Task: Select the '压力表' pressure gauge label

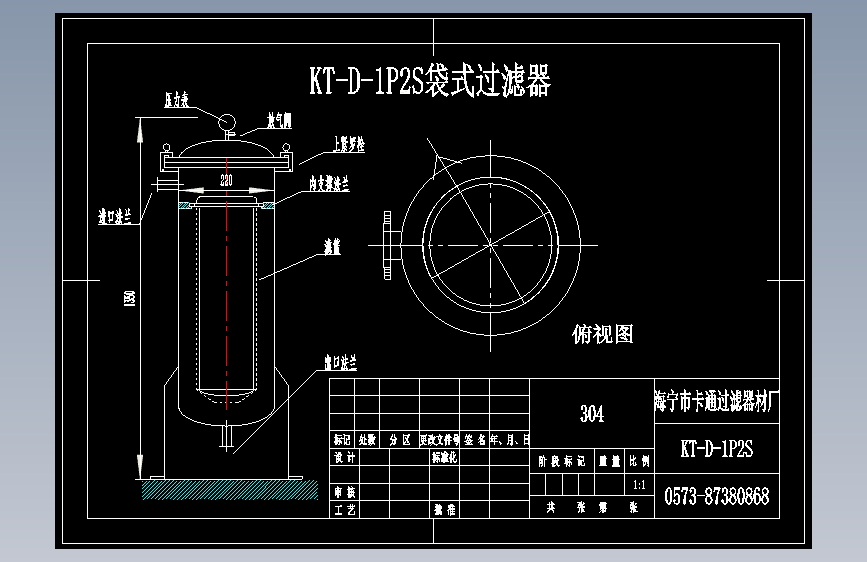Action: point(176,100)
